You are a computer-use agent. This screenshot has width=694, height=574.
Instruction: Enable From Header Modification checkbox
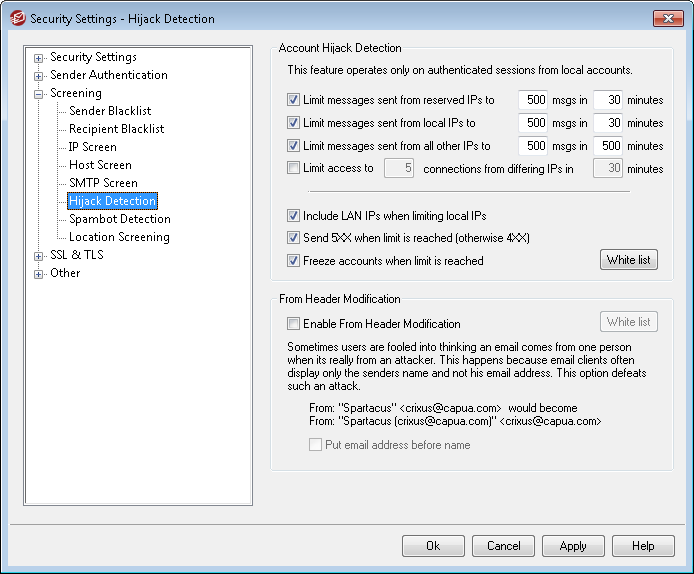(293, 324)
